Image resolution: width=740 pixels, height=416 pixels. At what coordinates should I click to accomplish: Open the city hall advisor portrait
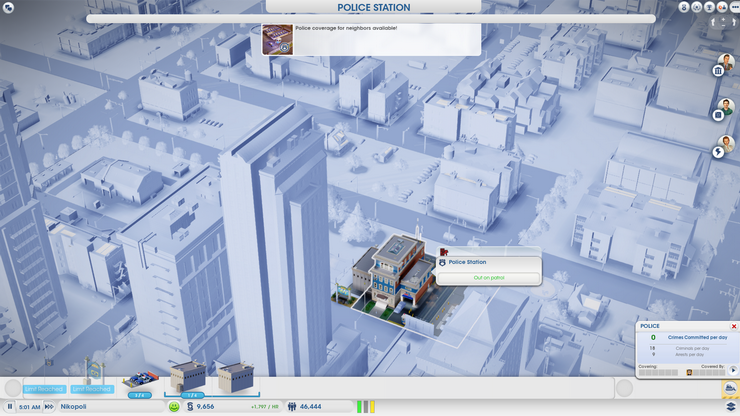[x=726, y=62]
